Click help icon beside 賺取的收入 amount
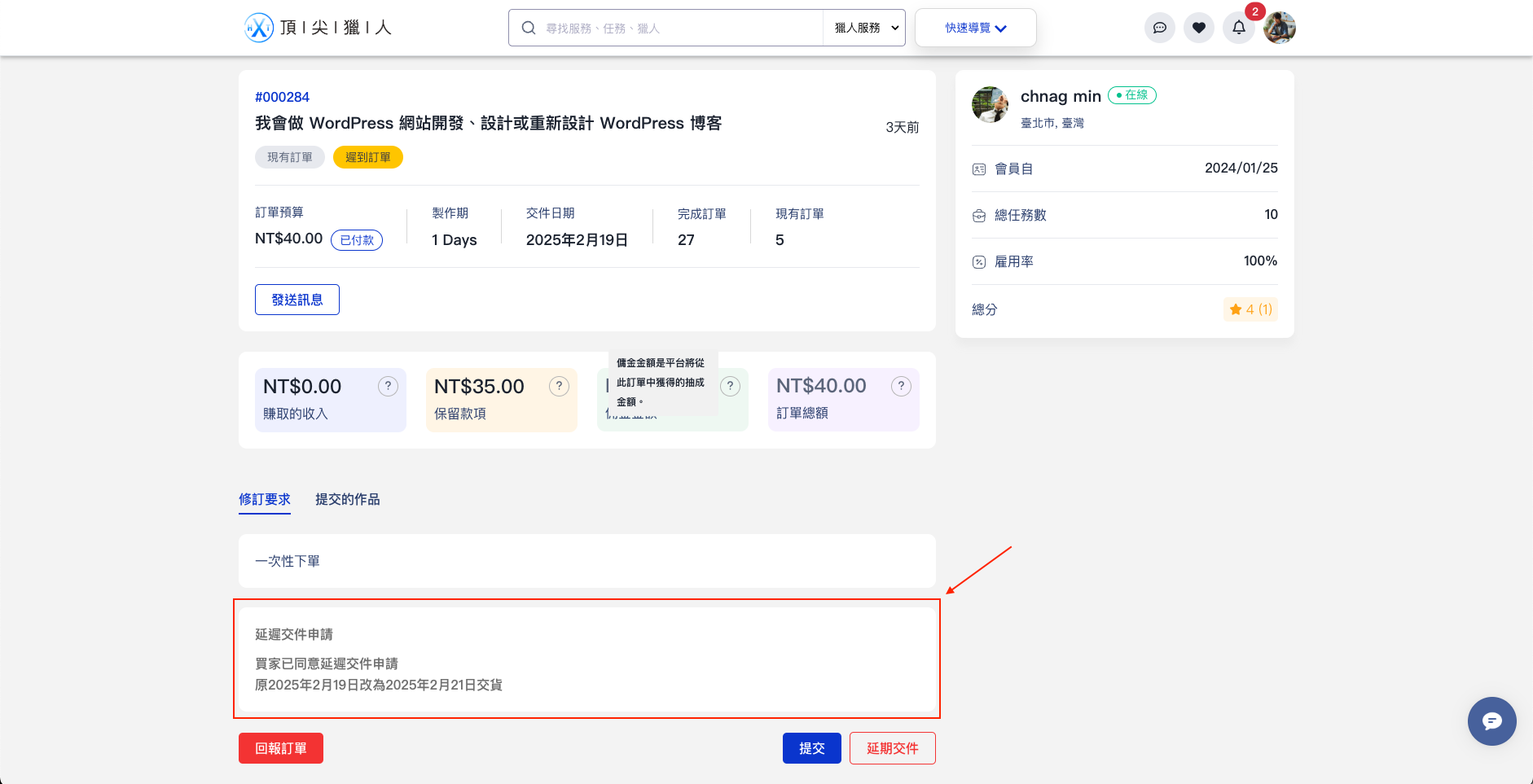1533x784 pixels. click(x=388, y=387)
